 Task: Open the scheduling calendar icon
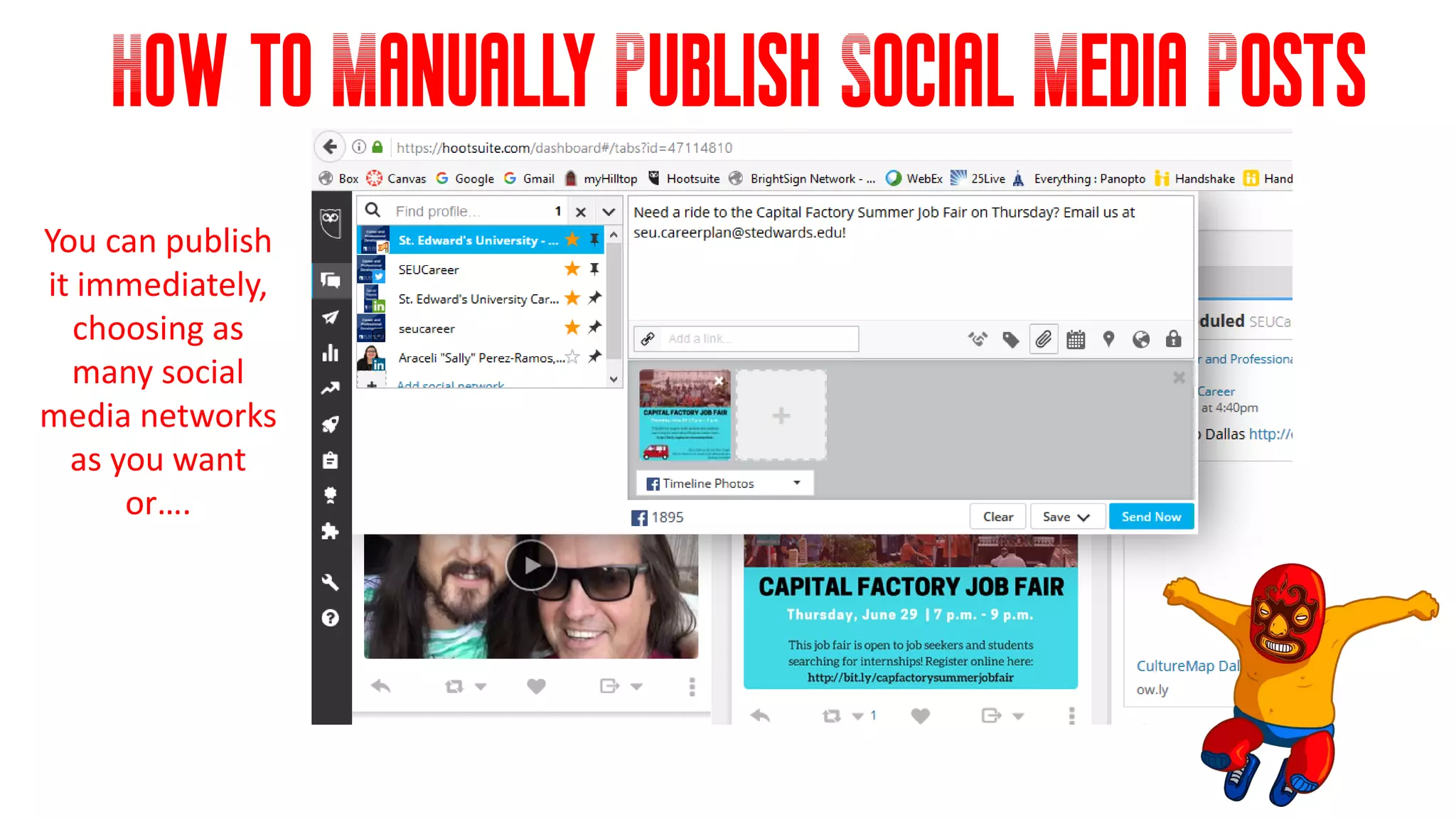pyautogui.click(x=1076, y=339)
